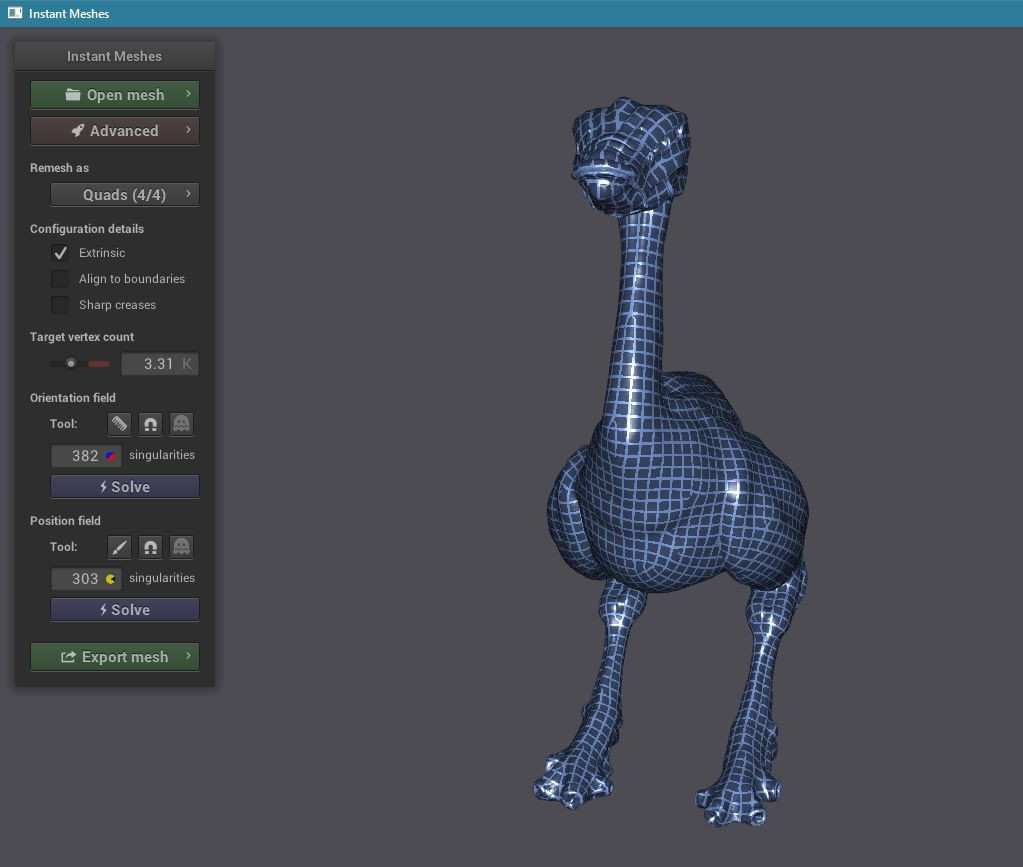The image size is (1023, 867).
Task: Enable Align to boundaries
Action: click(60, 279)
